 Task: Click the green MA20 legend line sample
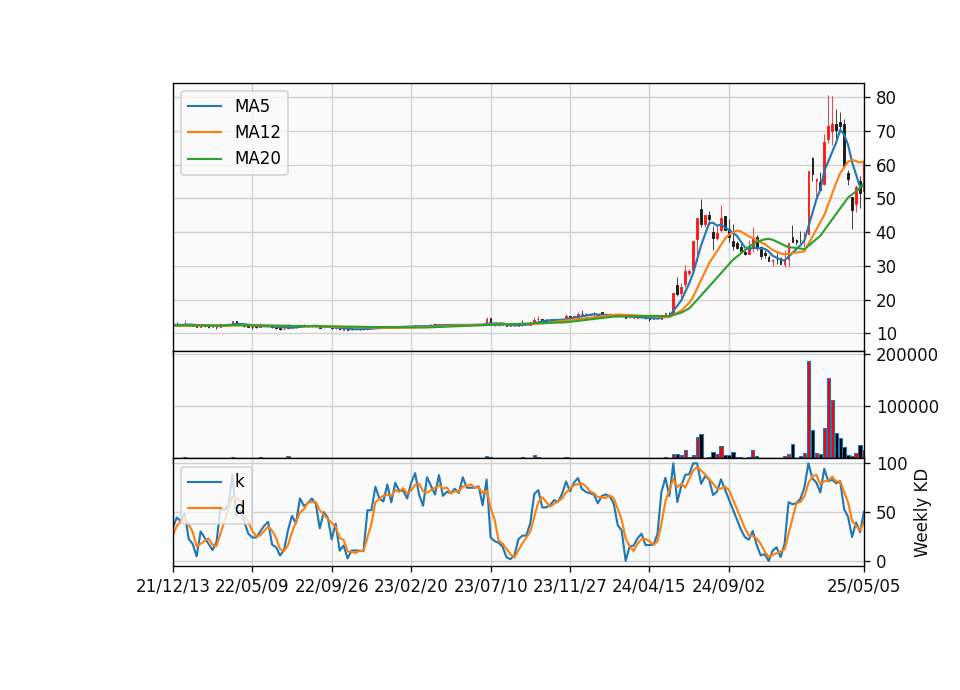pos(204,159)
